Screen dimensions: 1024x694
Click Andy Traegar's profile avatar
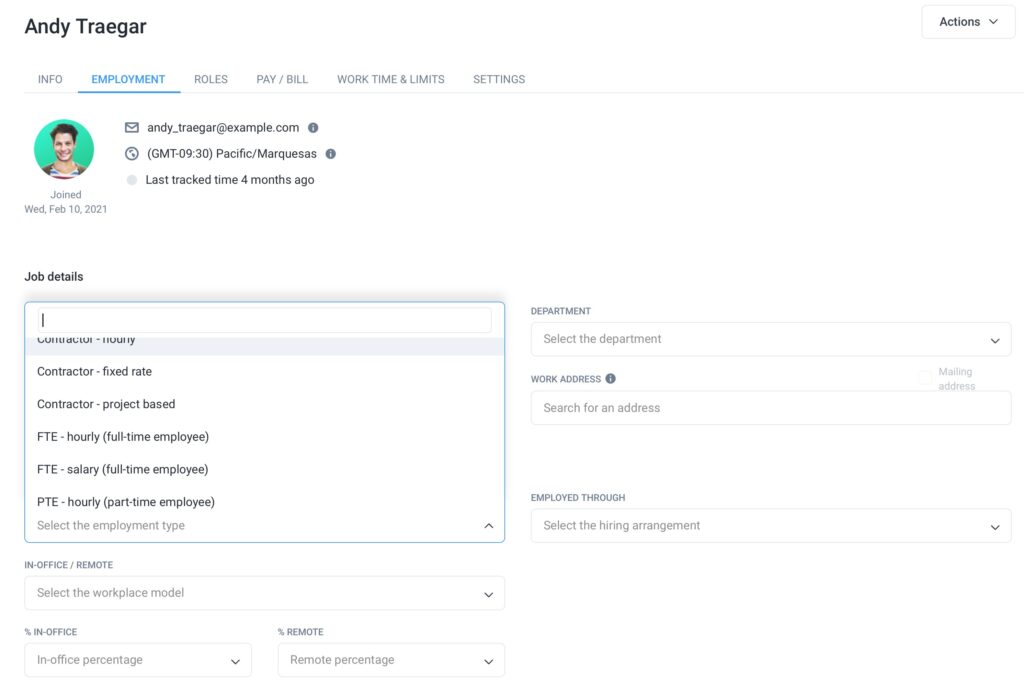point(64,149)
